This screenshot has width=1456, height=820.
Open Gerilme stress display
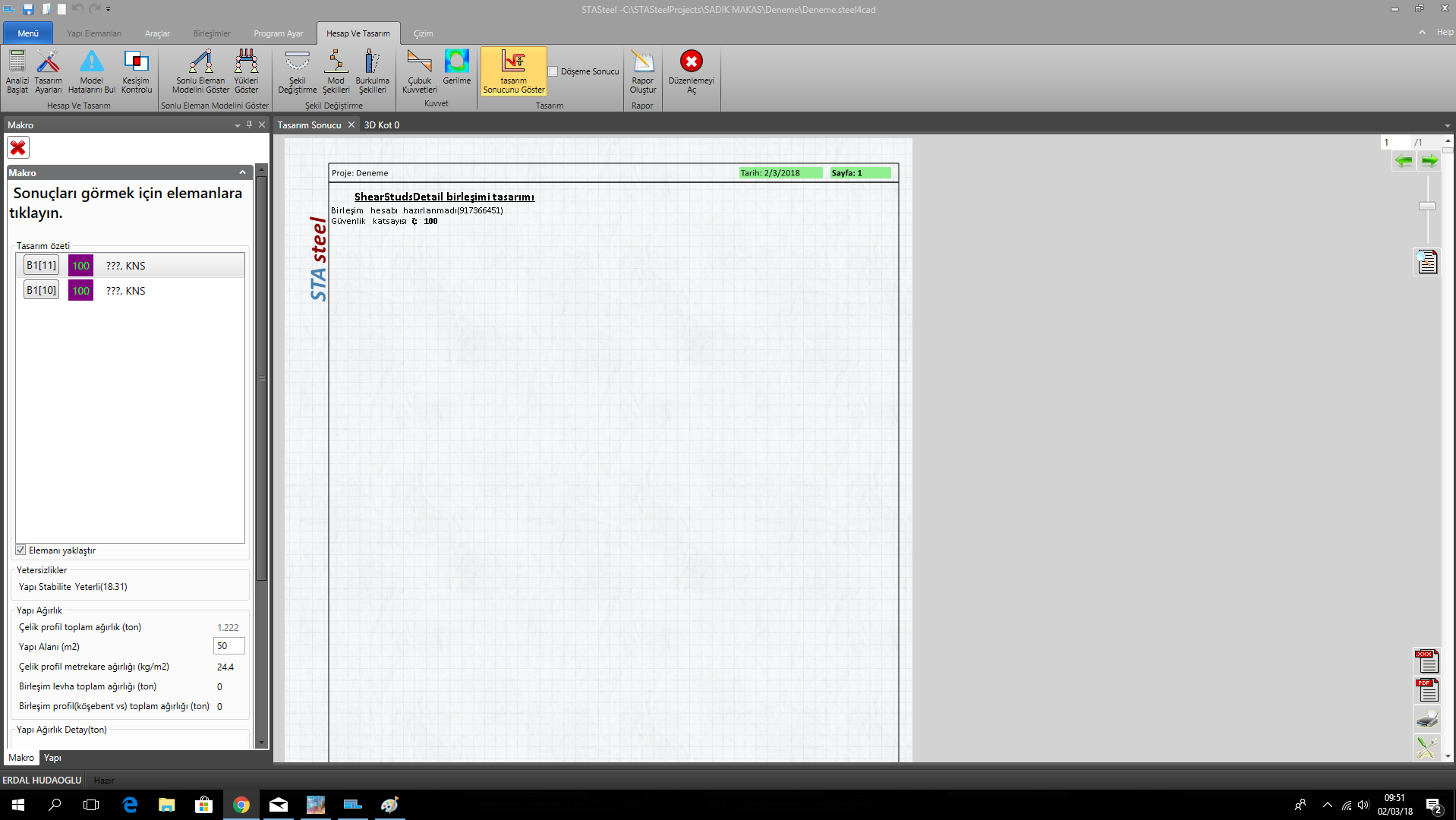tap(456, 67)
